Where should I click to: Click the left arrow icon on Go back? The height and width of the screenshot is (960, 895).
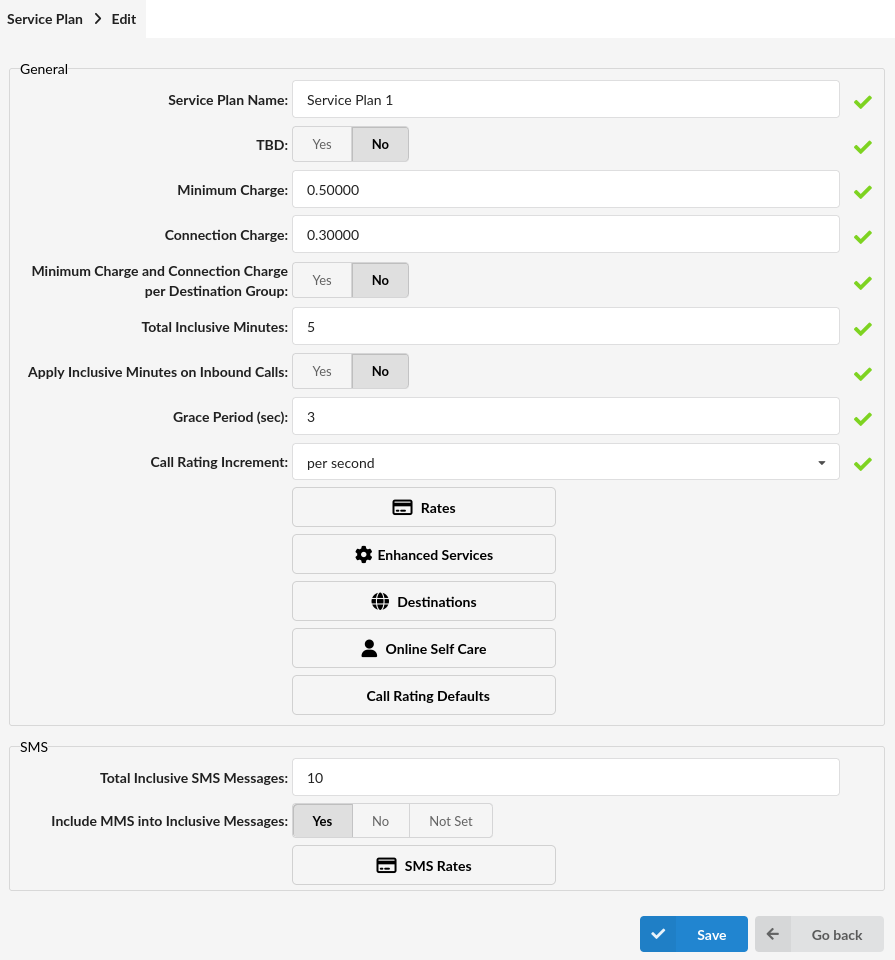pos(773,934)
